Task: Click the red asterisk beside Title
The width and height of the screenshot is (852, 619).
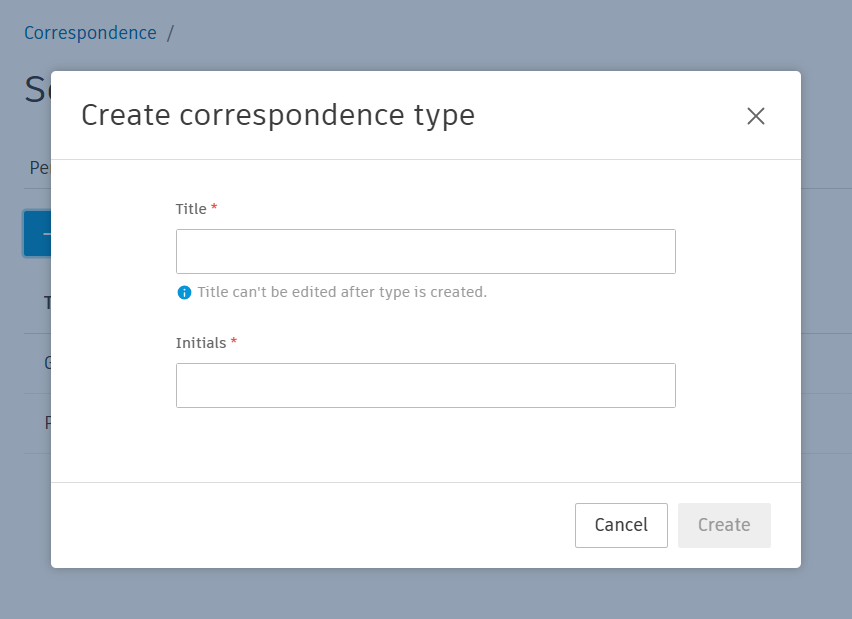Action: 214,208
